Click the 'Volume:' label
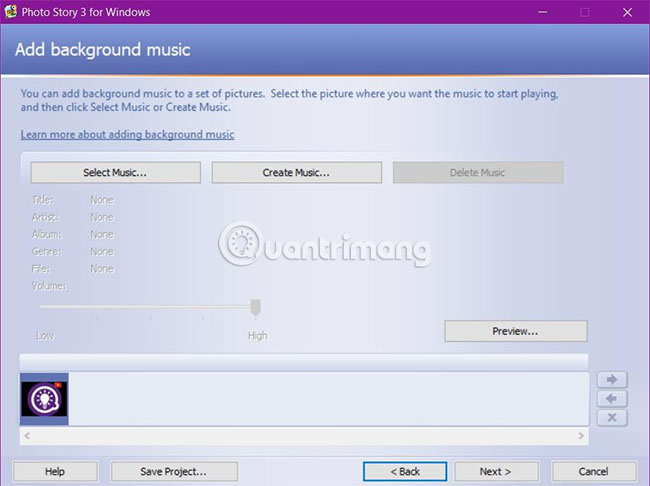Screen dimensions: 650x486 [49, 286]
